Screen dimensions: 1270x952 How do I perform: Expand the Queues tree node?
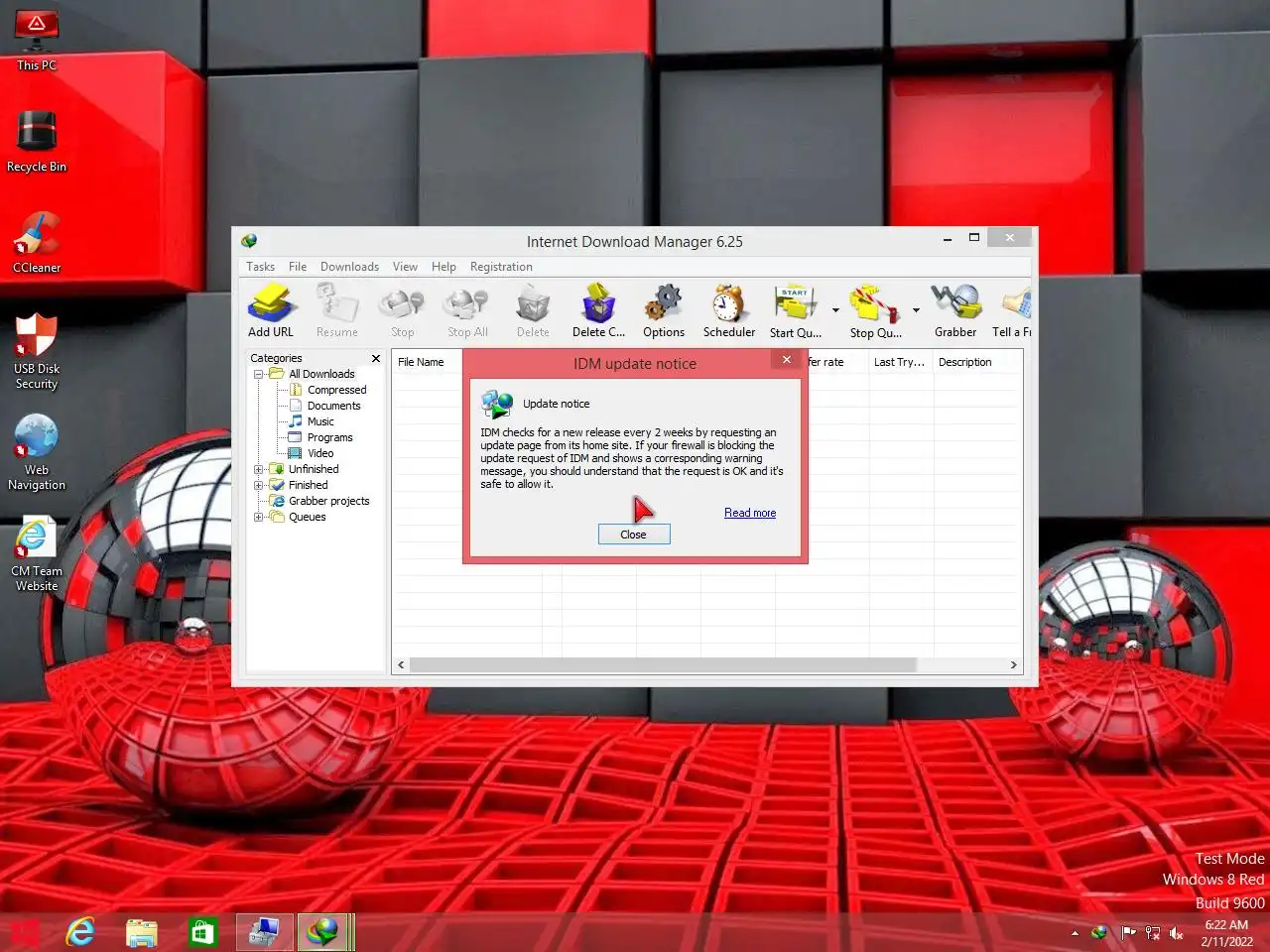point(259,517)
